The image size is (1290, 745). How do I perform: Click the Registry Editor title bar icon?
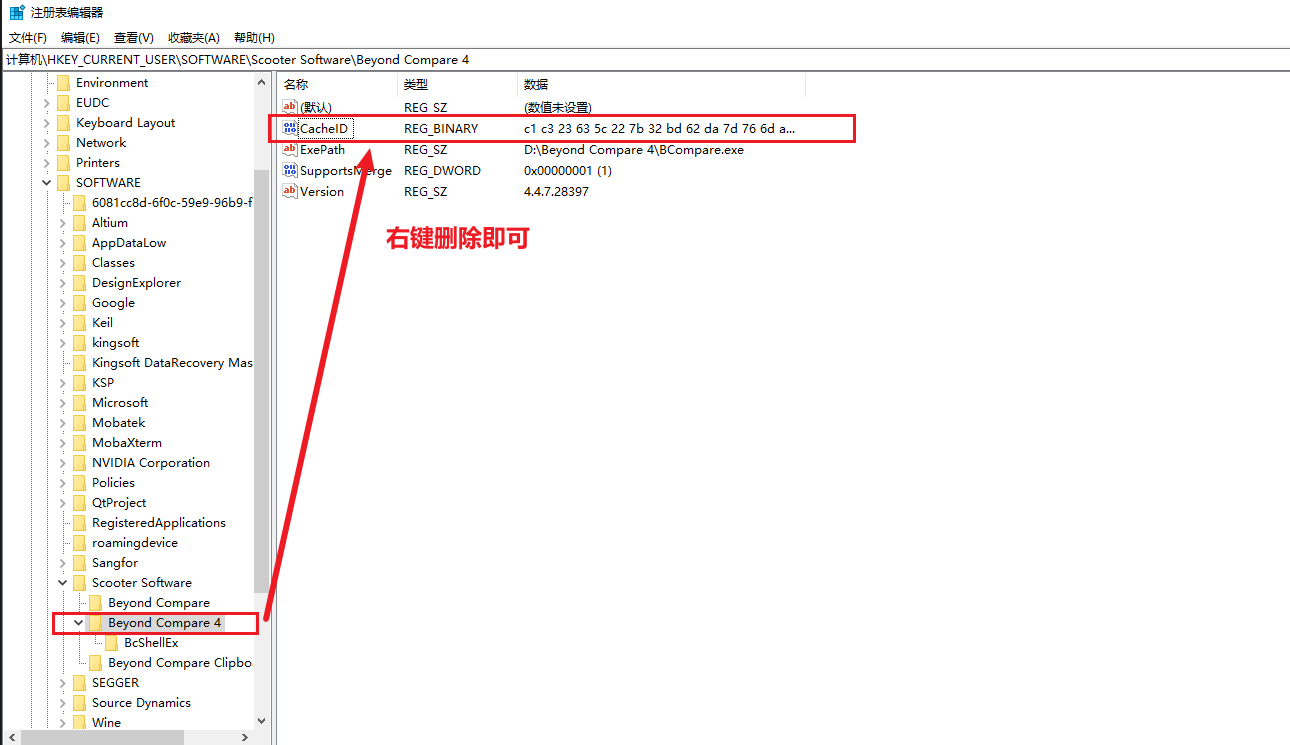(x=17, y=12)
